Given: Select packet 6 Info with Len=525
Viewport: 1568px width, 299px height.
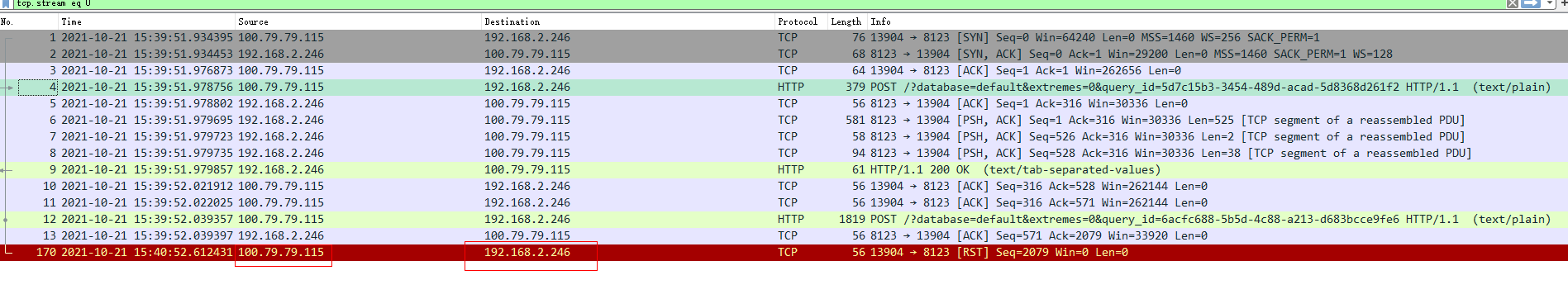Looking at the screenshot, I should click(x=1167, y=120).
